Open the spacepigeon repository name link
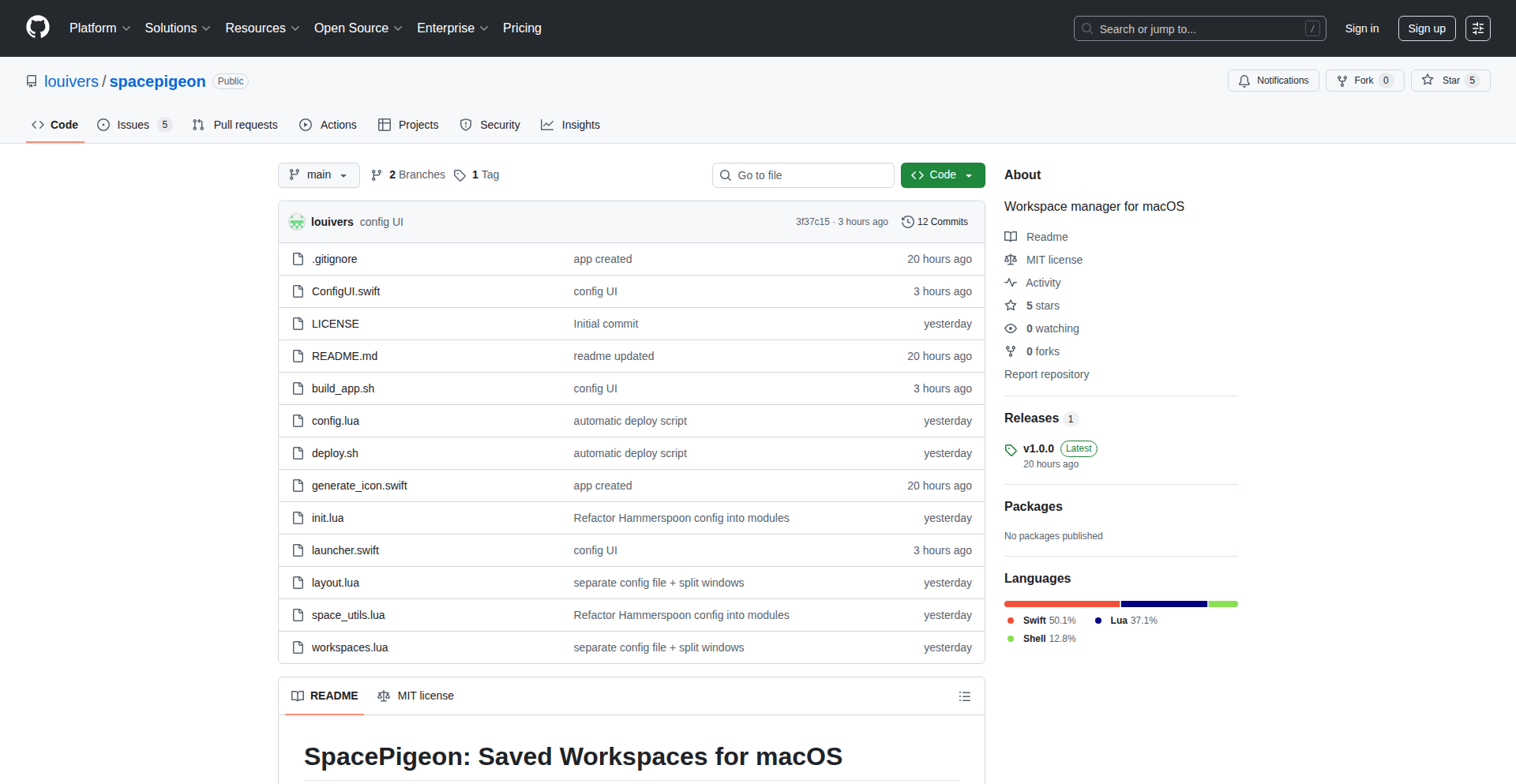 [x=157, y=81]
